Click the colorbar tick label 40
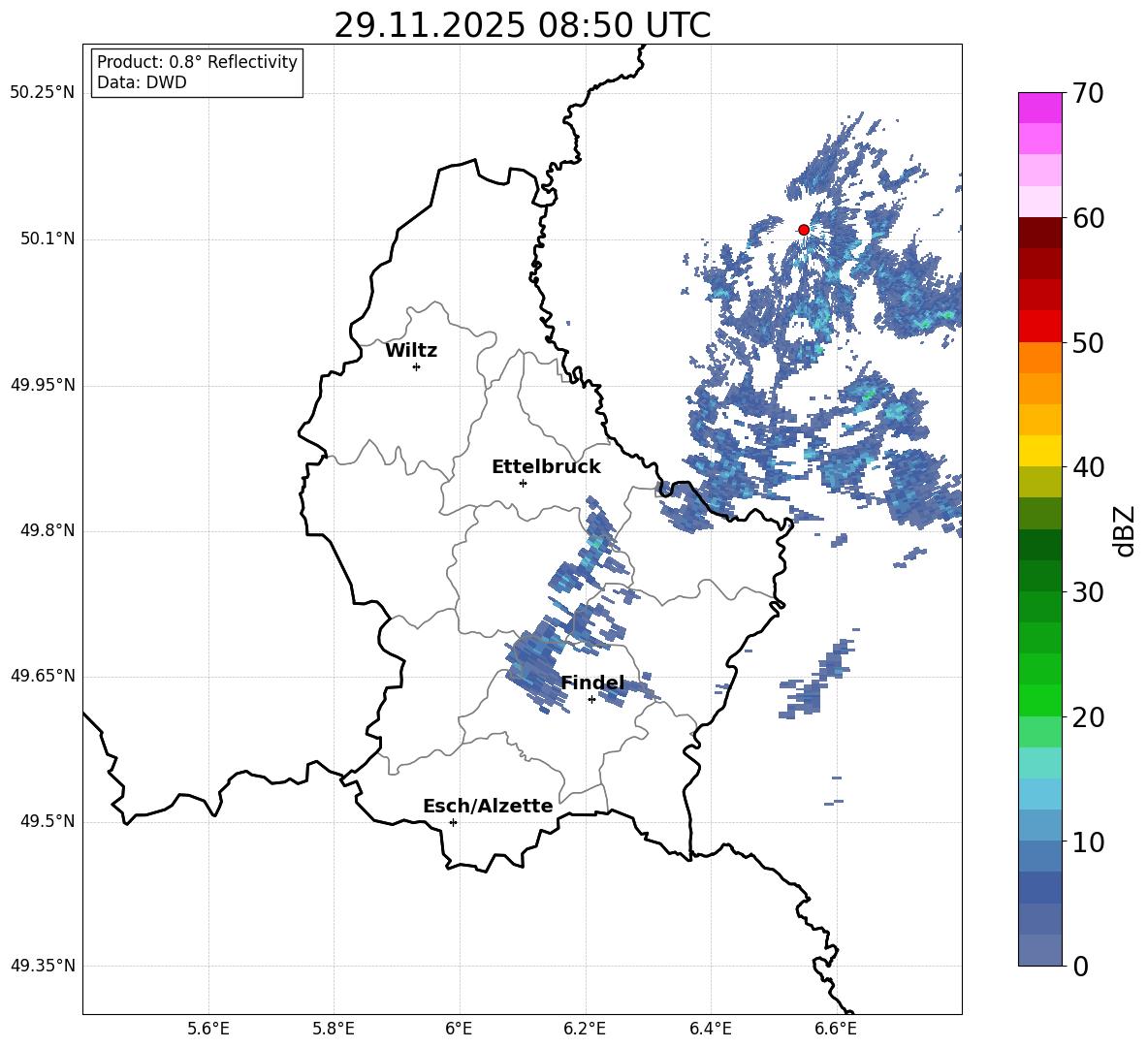This screenshot has width=1148, height=1048. coord(1088,467)
